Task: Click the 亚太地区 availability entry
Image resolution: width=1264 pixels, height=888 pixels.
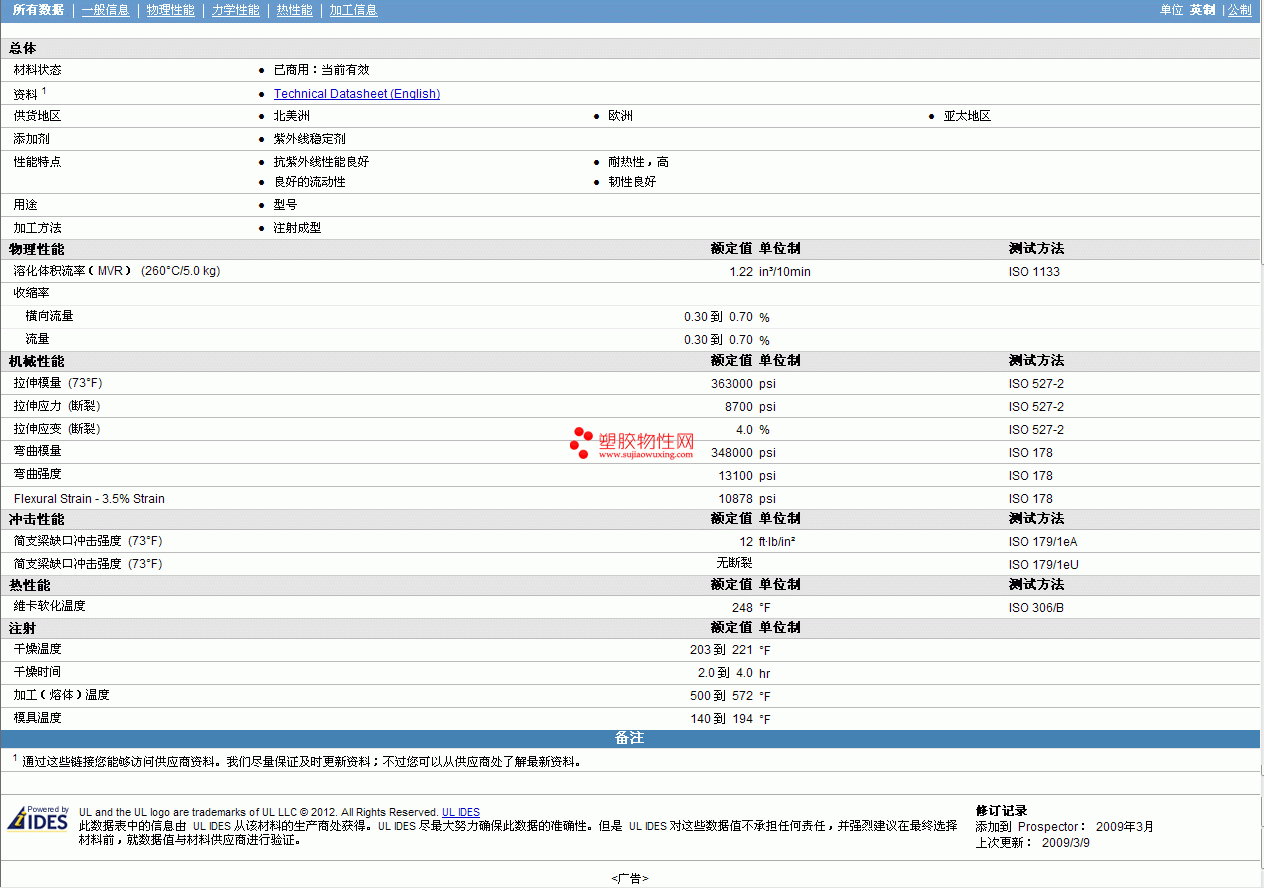Action: [x=967, y=116]
